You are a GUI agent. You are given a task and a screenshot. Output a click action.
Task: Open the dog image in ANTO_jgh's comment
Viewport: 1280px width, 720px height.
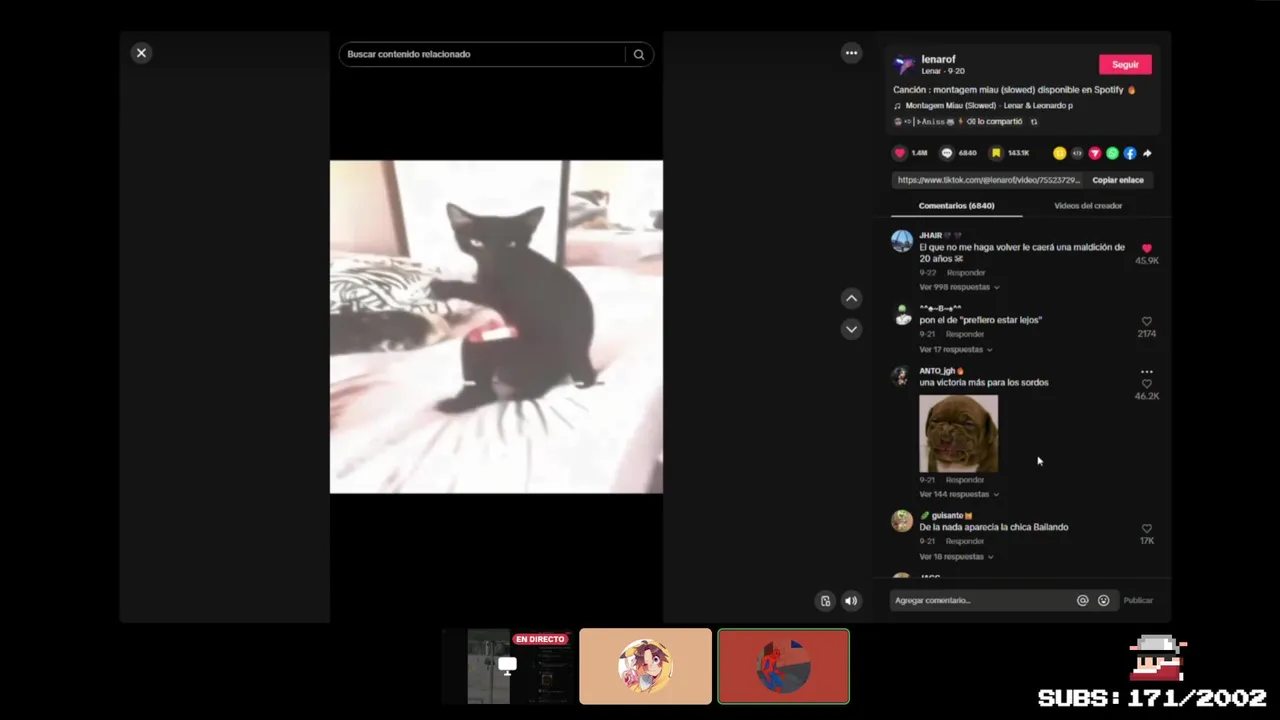(958, 433)
